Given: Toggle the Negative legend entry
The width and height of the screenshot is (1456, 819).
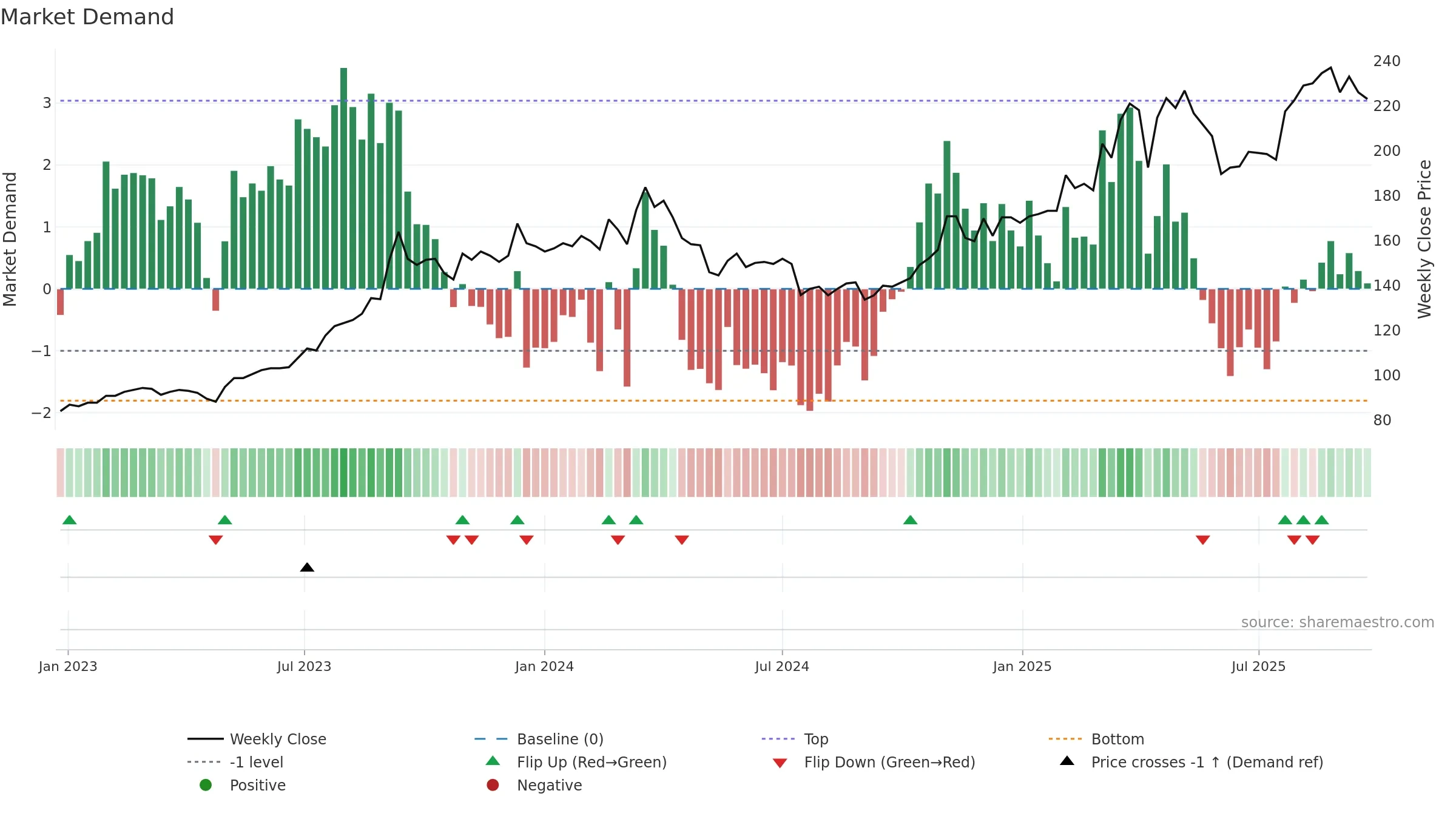Looking at the screenshot, I should (x=534, y=785).
